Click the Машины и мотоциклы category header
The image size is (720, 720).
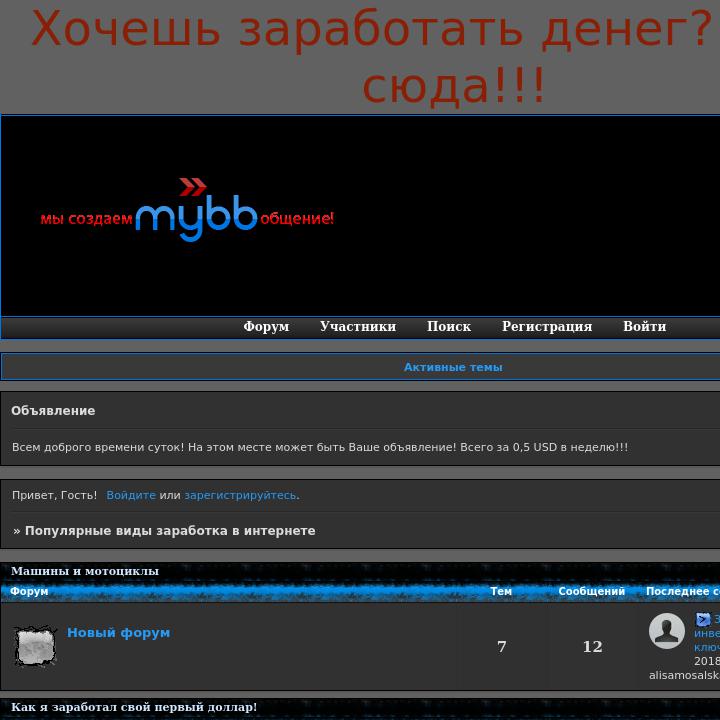click(85, 571)
